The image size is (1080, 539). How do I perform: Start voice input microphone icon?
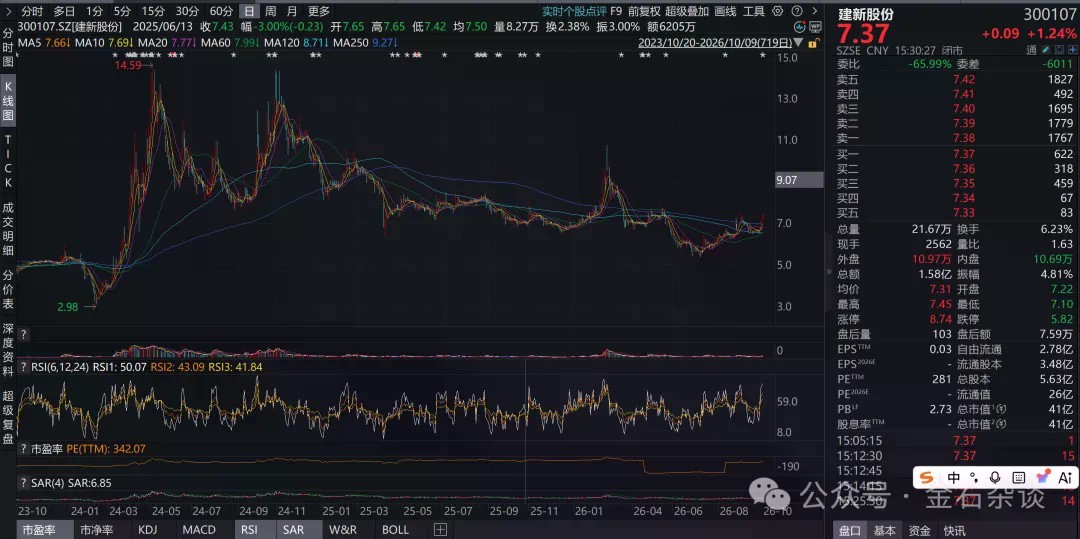pyautogui.click(x=995, y=477)
